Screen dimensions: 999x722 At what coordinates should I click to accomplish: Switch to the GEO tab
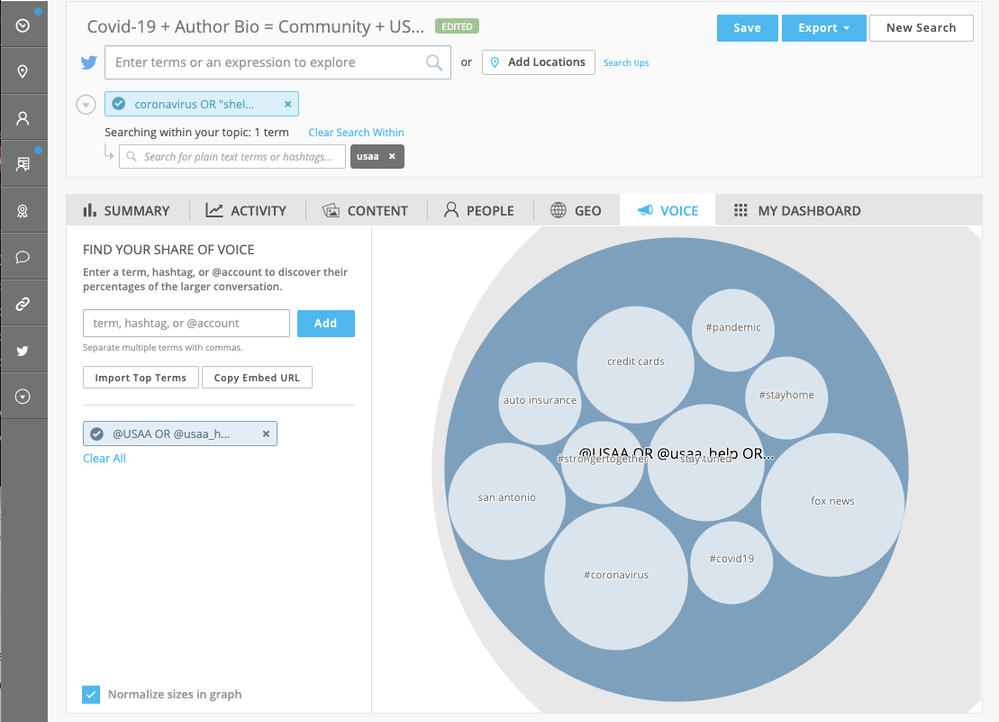pos(576,210)
